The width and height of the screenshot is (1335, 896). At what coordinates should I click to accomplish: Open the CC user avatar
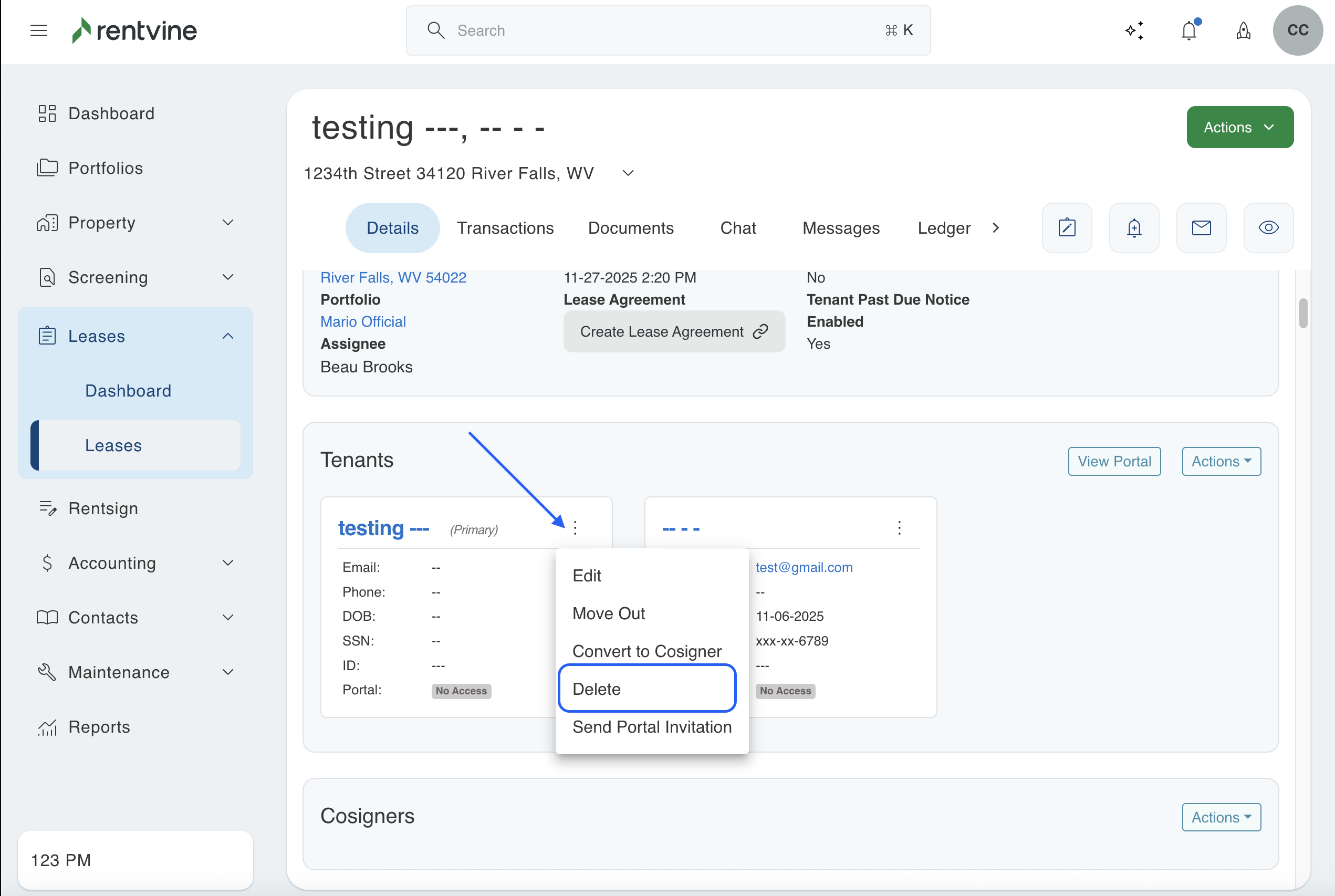(x=1298, y=30)
